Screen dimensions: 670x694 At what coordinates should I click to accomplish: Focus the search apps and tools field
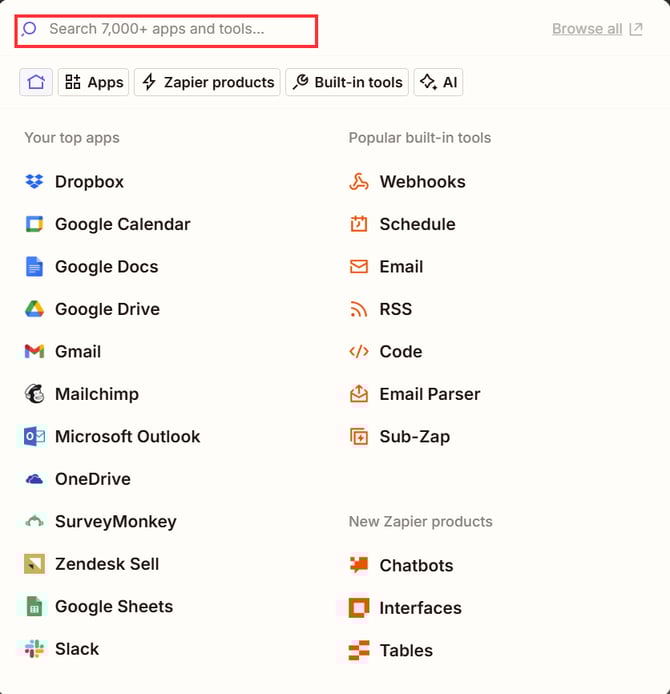click(x=170, y=30)
